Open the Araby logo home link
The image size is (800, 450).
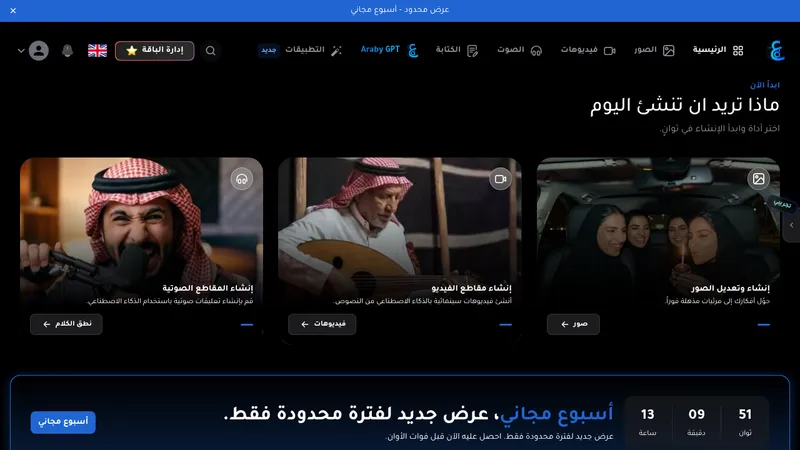pos(777,51)
